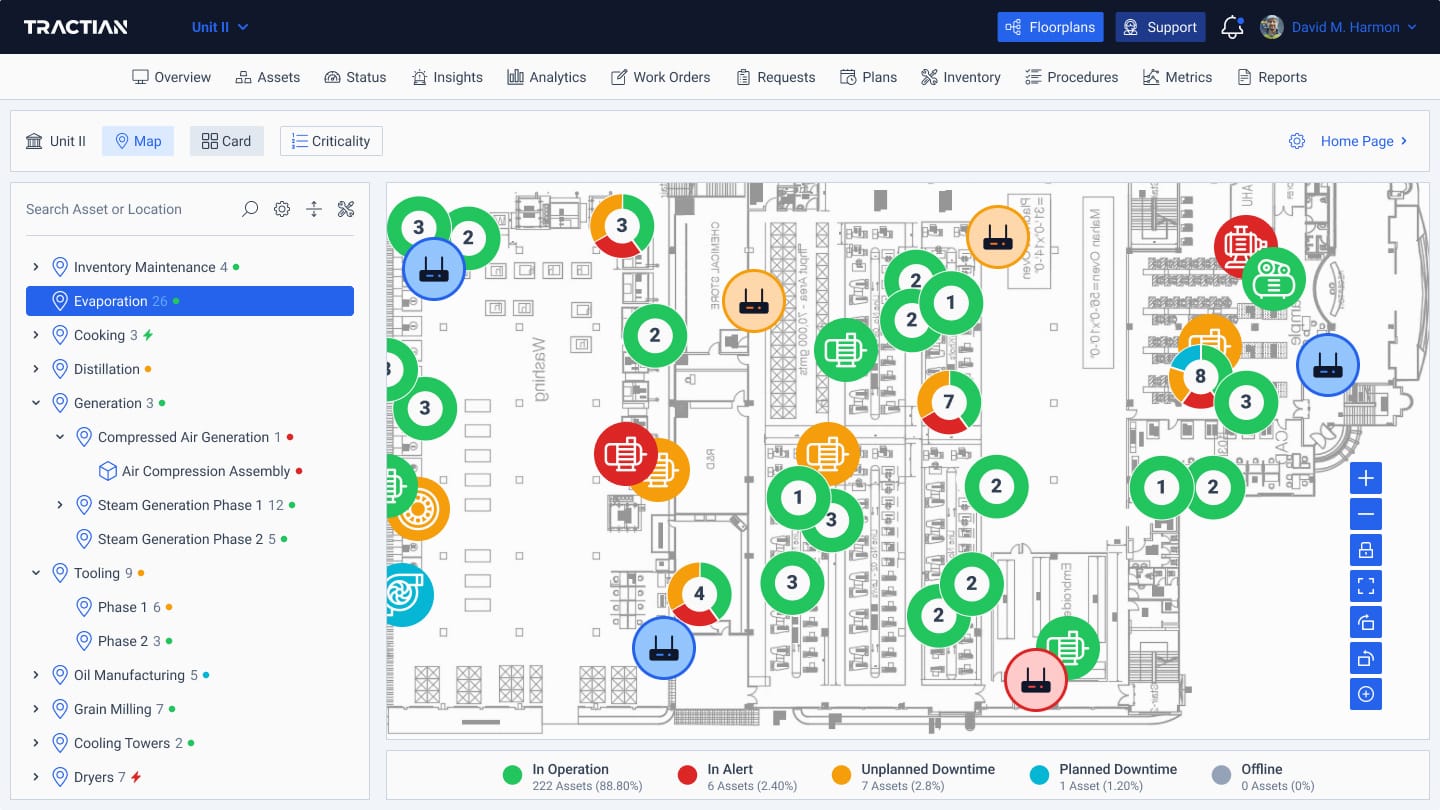Select the Evaporation location

190,301
